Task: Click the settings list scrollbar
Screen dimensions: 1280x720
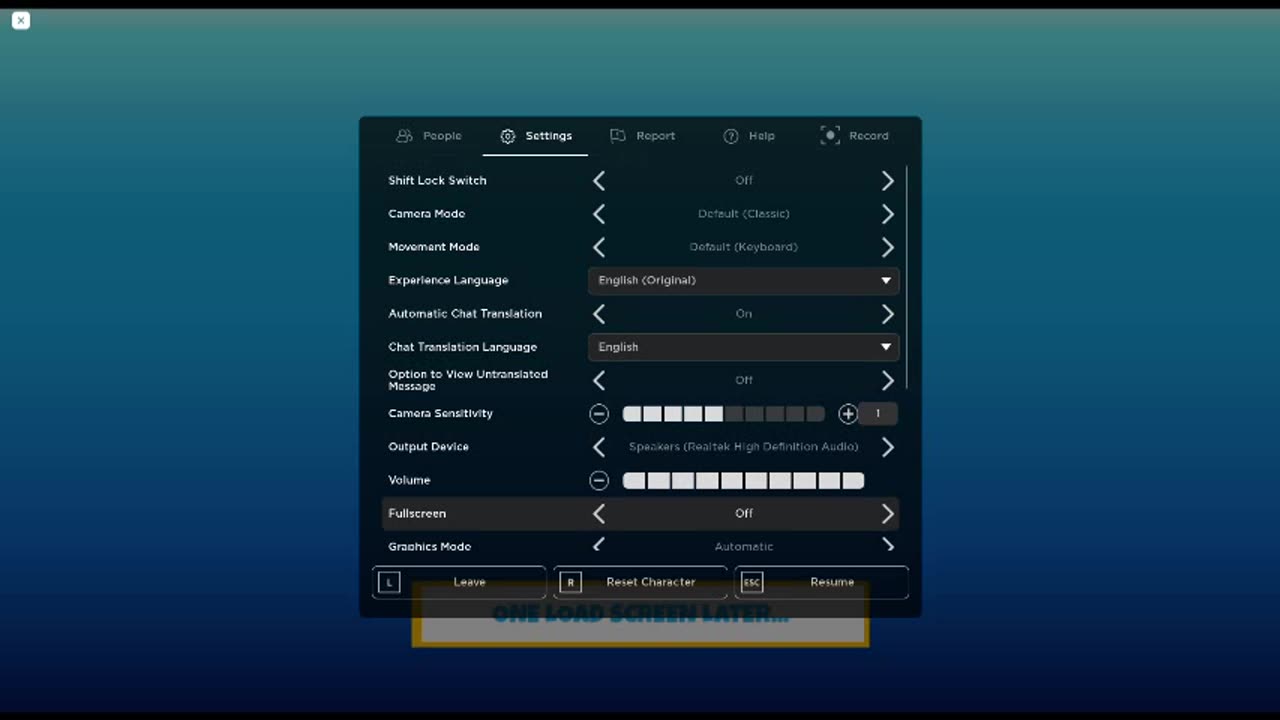Action: (907, 277)
